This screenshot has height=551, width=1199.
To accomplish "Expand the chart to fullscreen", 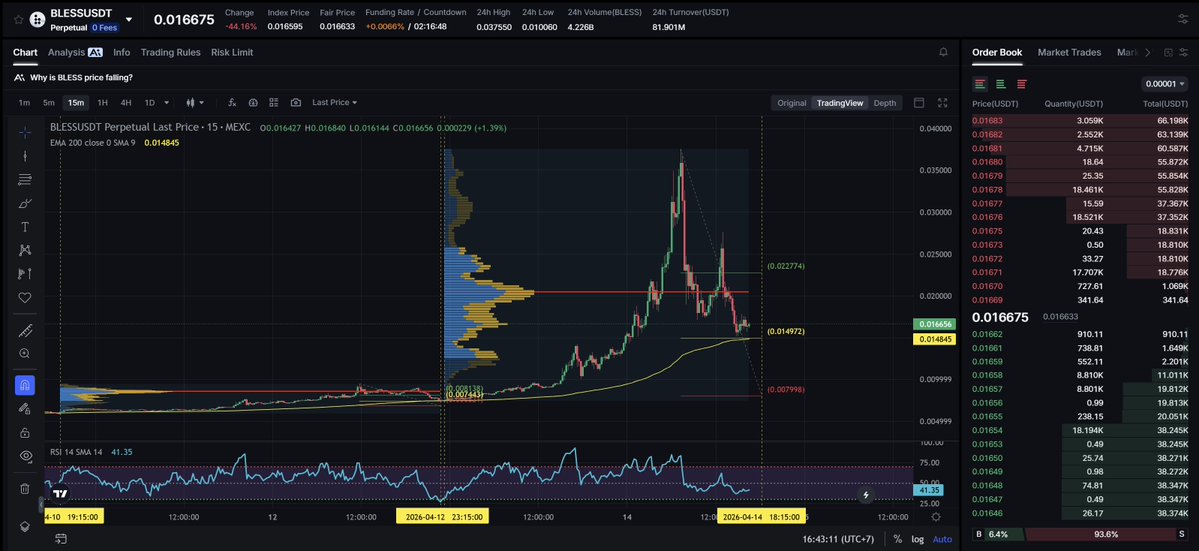I will [943, 102].
